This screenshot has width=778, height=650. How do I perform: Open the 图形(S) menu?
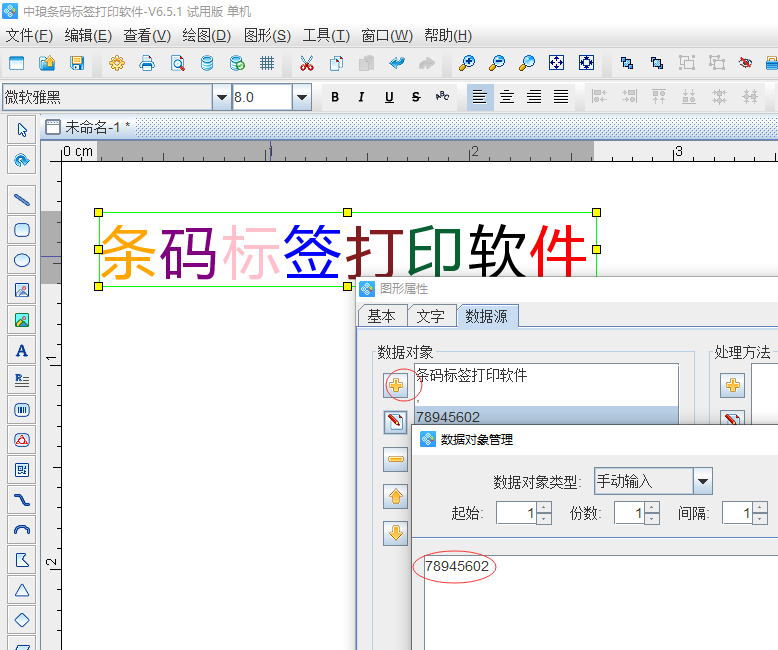(x=267, y=36)
